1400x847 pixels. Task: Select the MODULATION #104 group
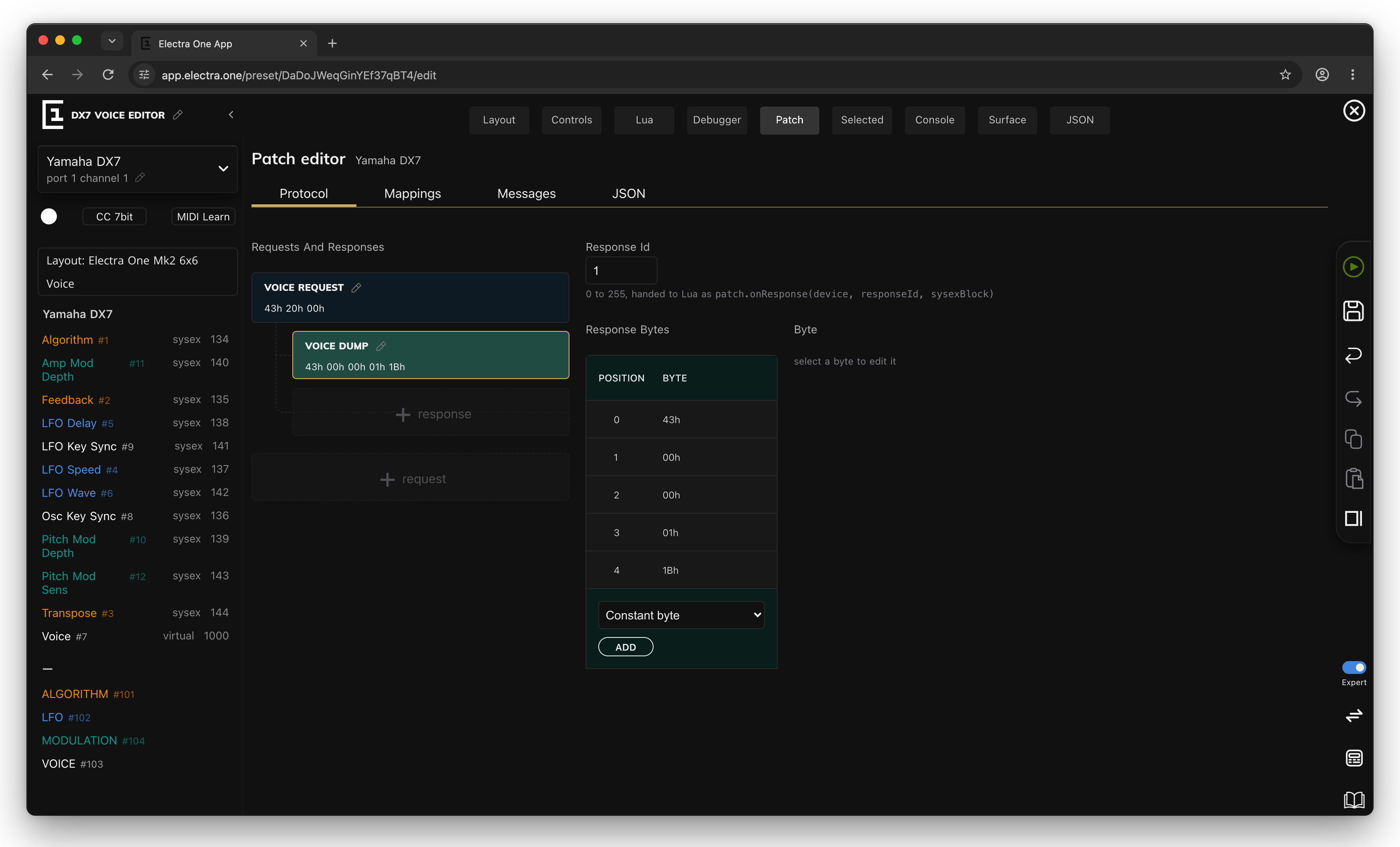[x=93, y=741]
